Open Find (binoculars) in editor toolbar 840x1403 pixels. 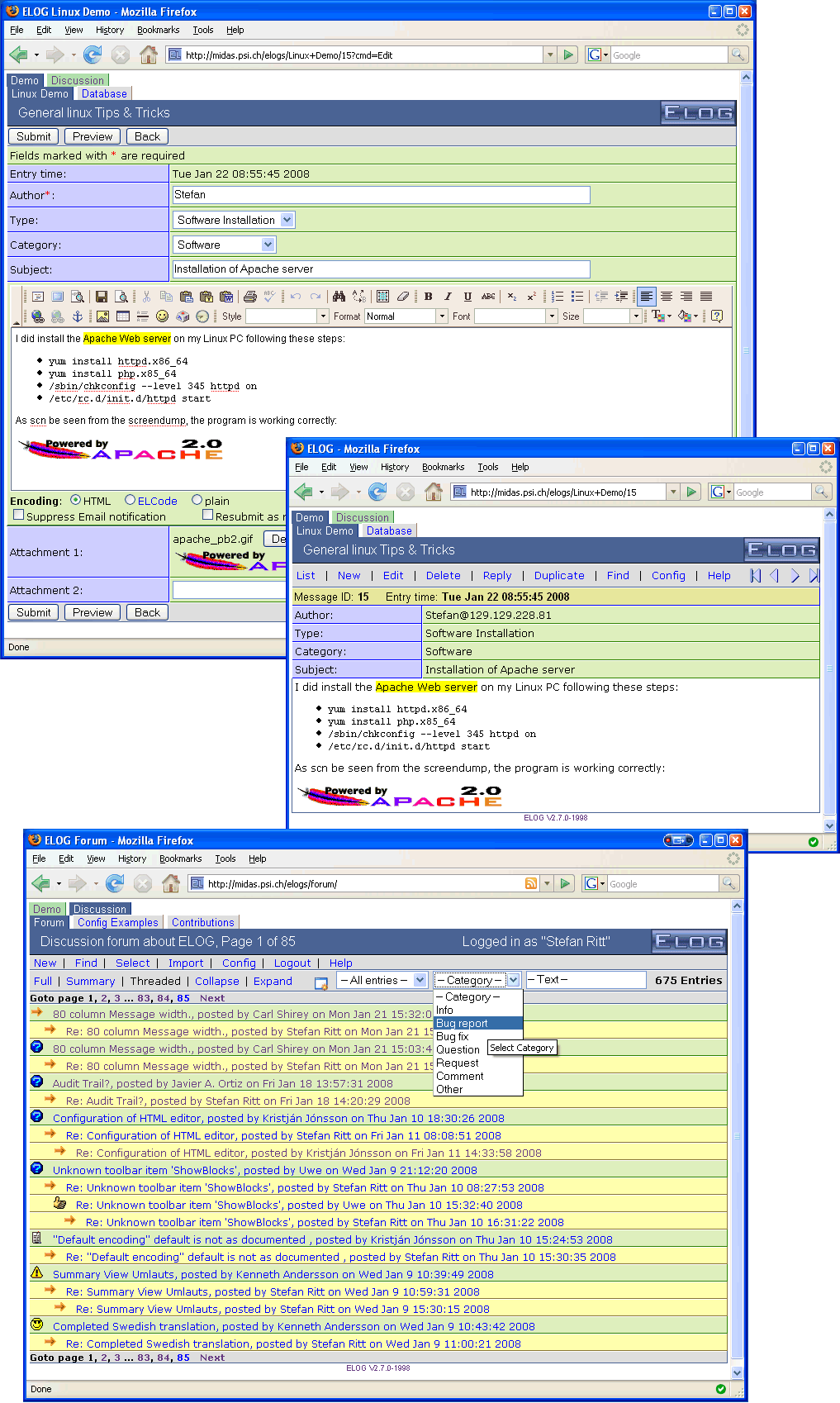(x=339, y=297)
